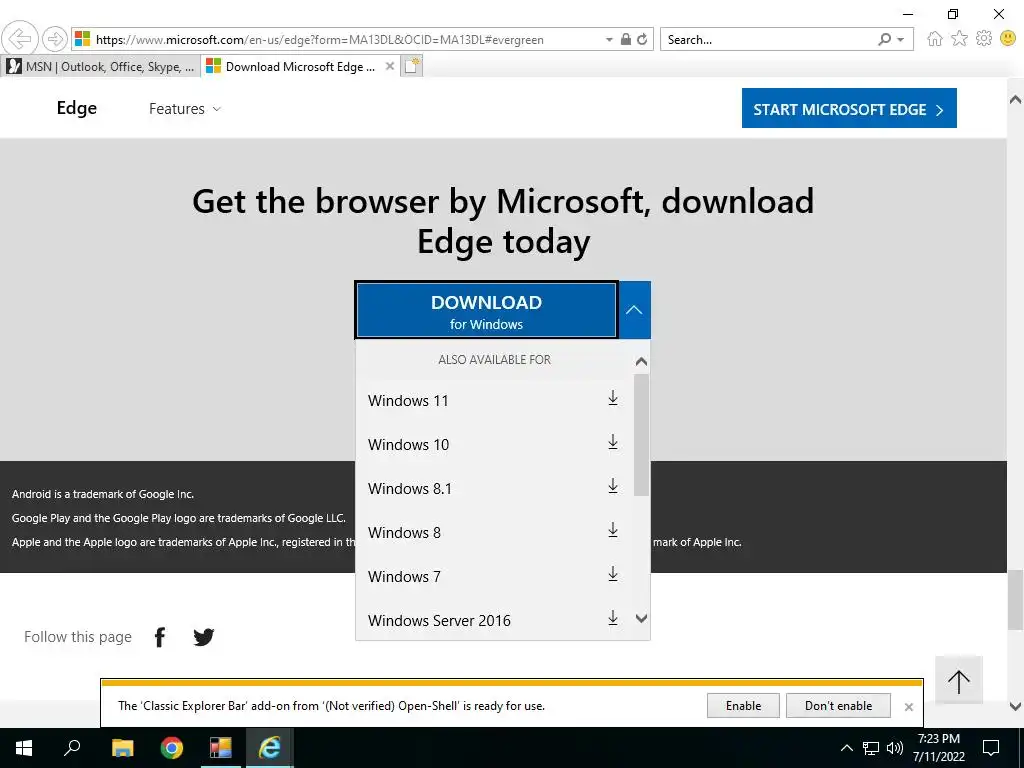Pick Windows 7 from the list
The image size is (1024, 768).
click(404, 577)
